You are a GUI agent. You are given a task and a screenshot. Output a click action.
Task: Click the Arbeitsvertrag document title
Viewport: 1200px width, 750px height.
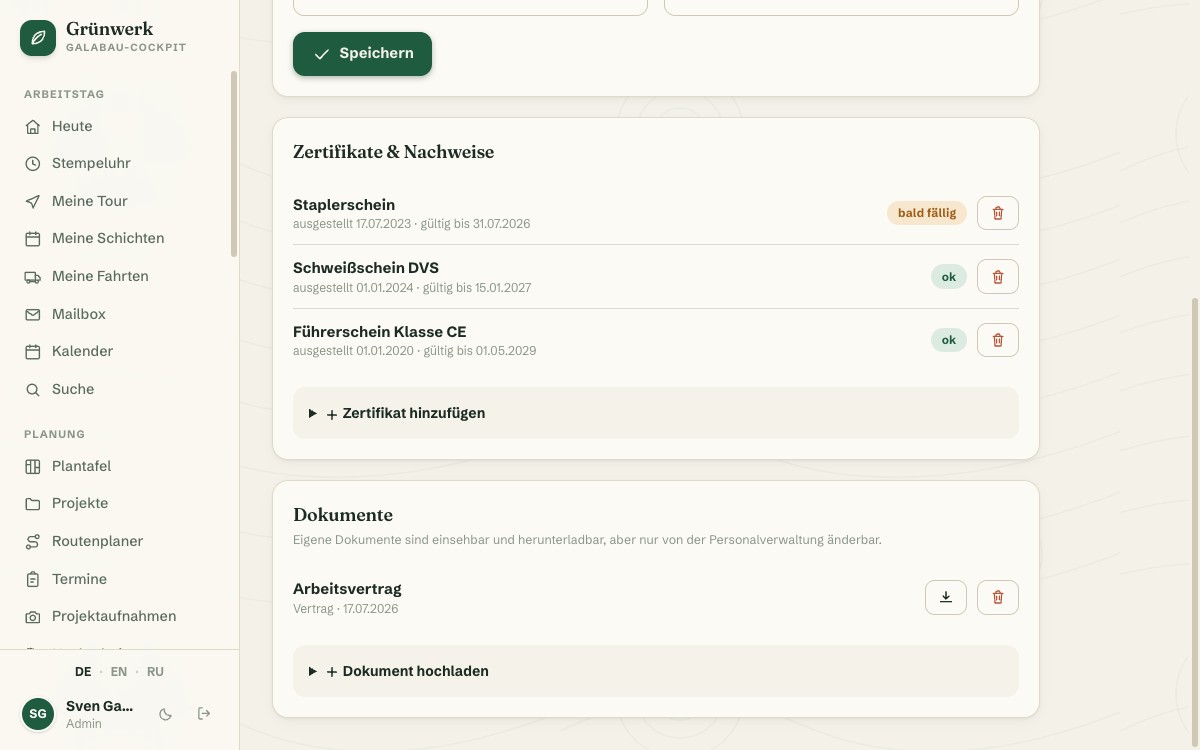click(x=347, y=589)
